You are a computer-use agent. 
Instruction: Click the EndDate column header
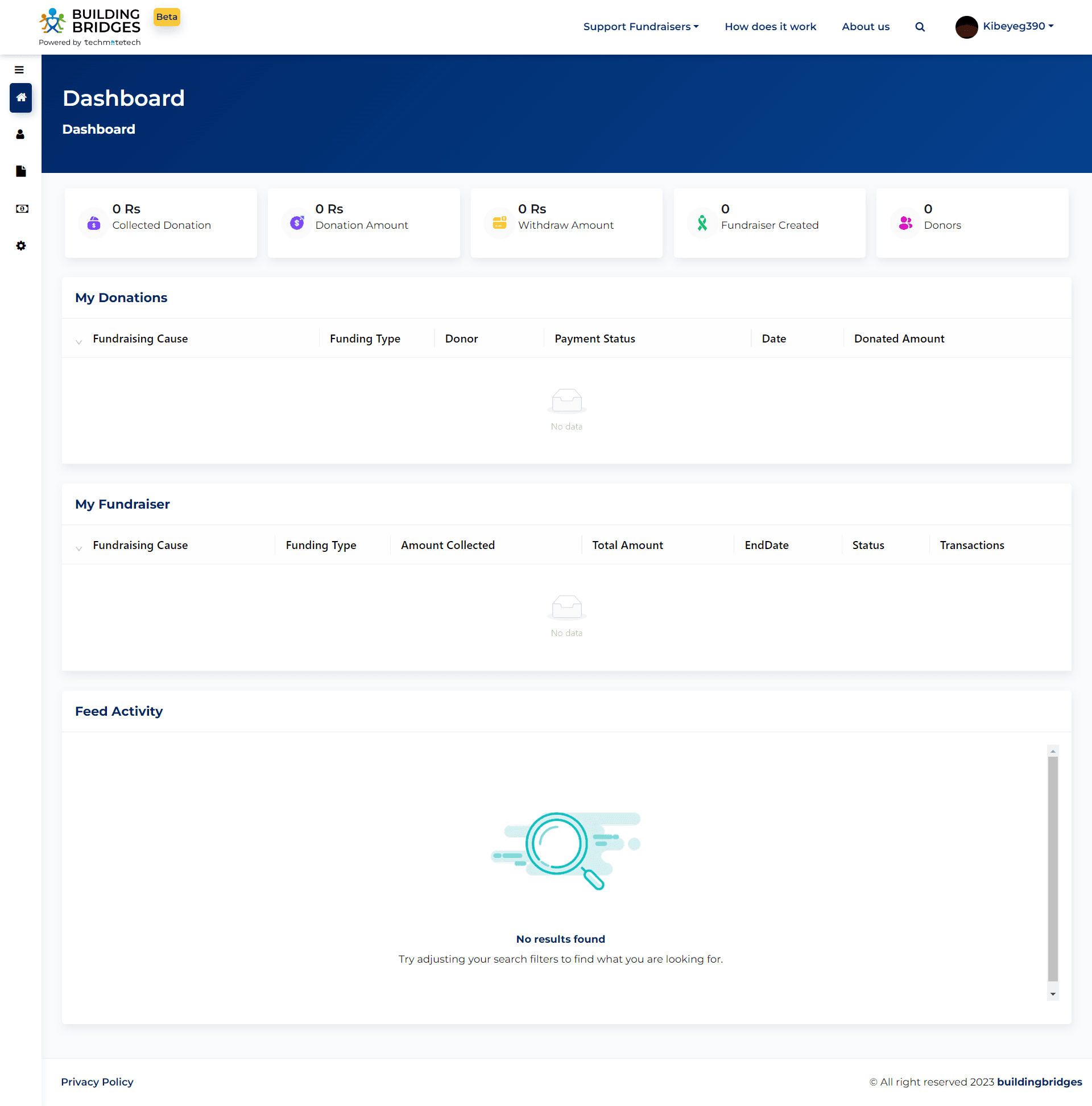coord(766,546)
